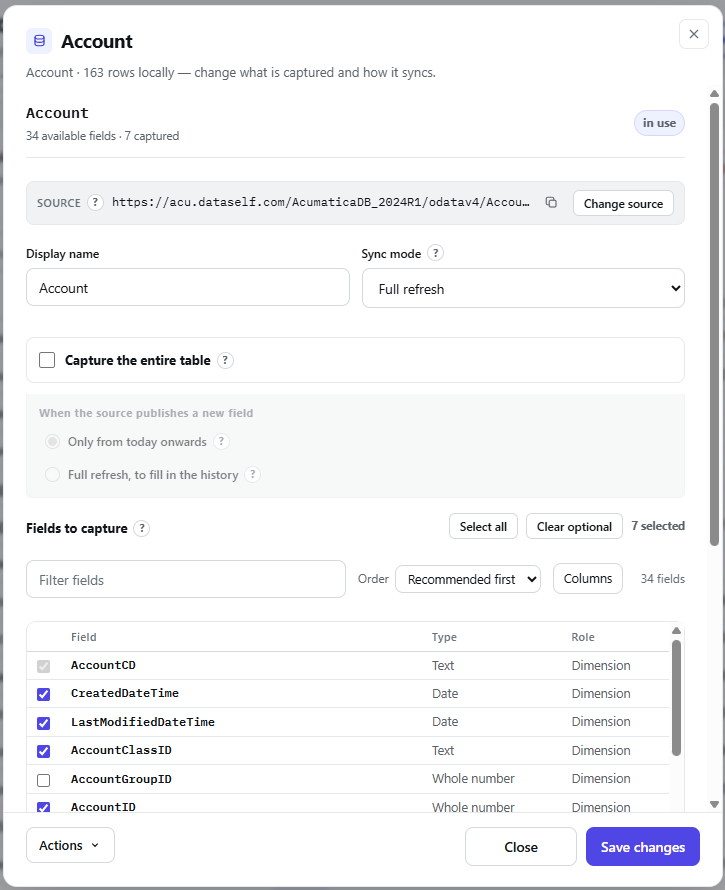Uncheck the AccountClassID field
Screen dimensions: 725x890
click(44, 751)
